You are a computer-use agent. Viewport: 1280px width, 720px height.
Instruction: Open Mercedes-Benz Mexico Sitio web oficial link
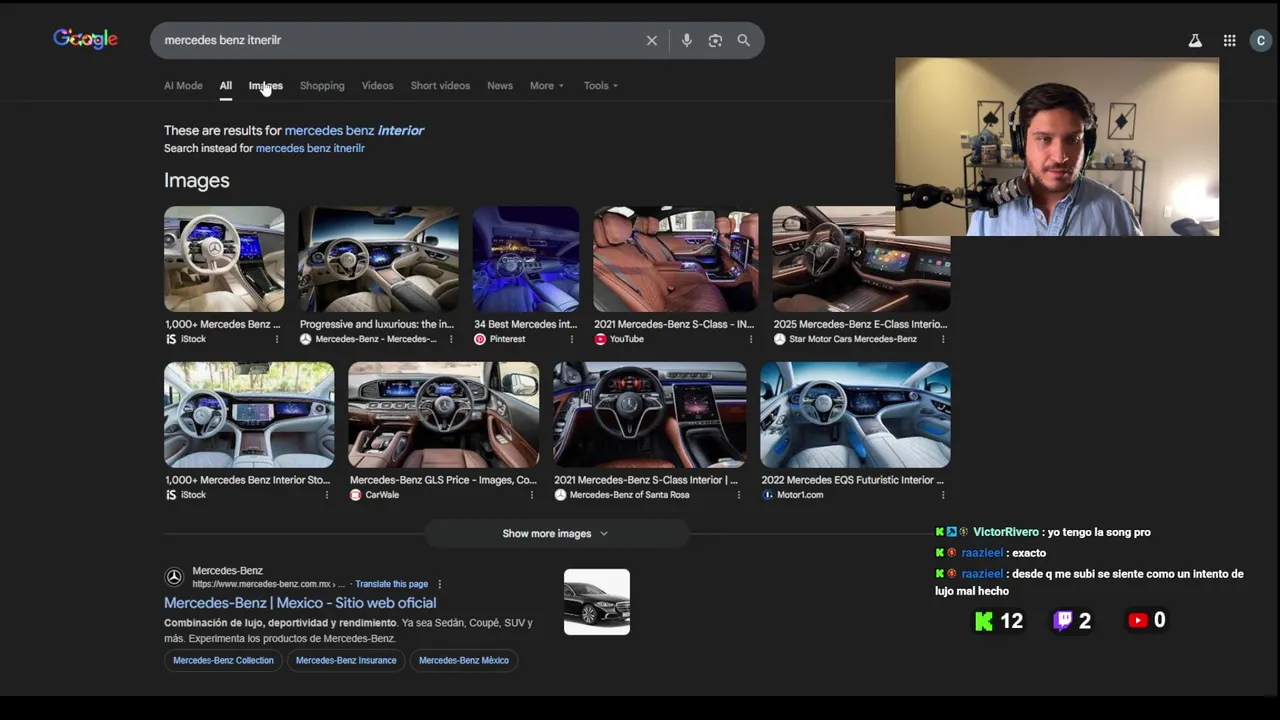tap(300, 603)
